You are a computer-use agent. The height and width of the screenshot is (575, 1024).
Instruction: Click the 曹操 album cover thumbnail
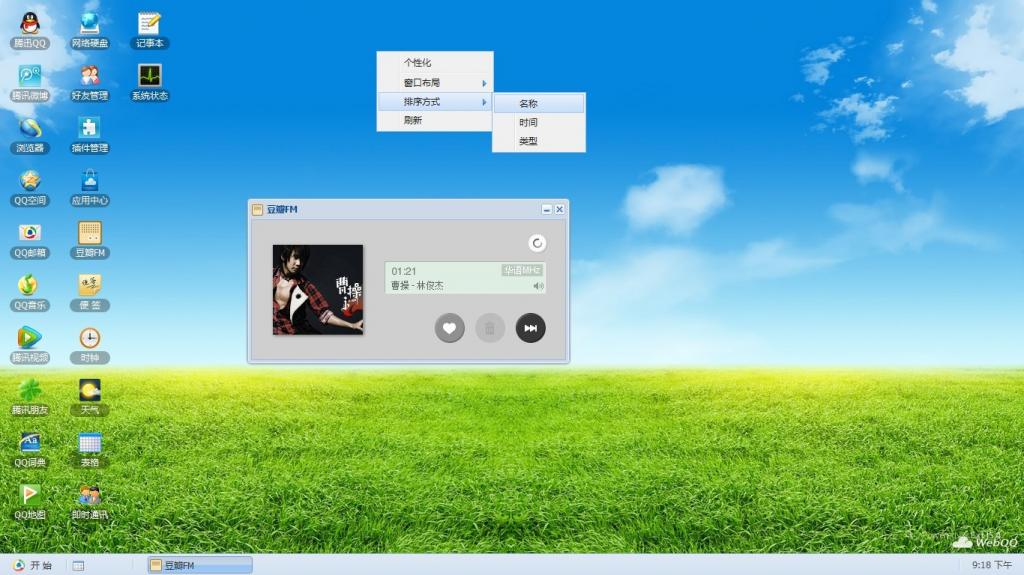[x=317, y=289]
